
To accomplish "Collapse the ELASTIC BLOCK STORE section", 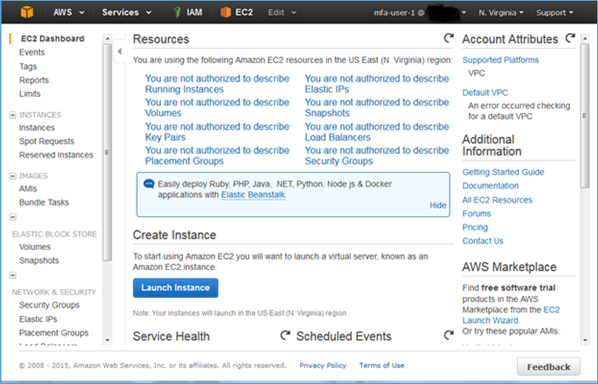I will point(13,217).
